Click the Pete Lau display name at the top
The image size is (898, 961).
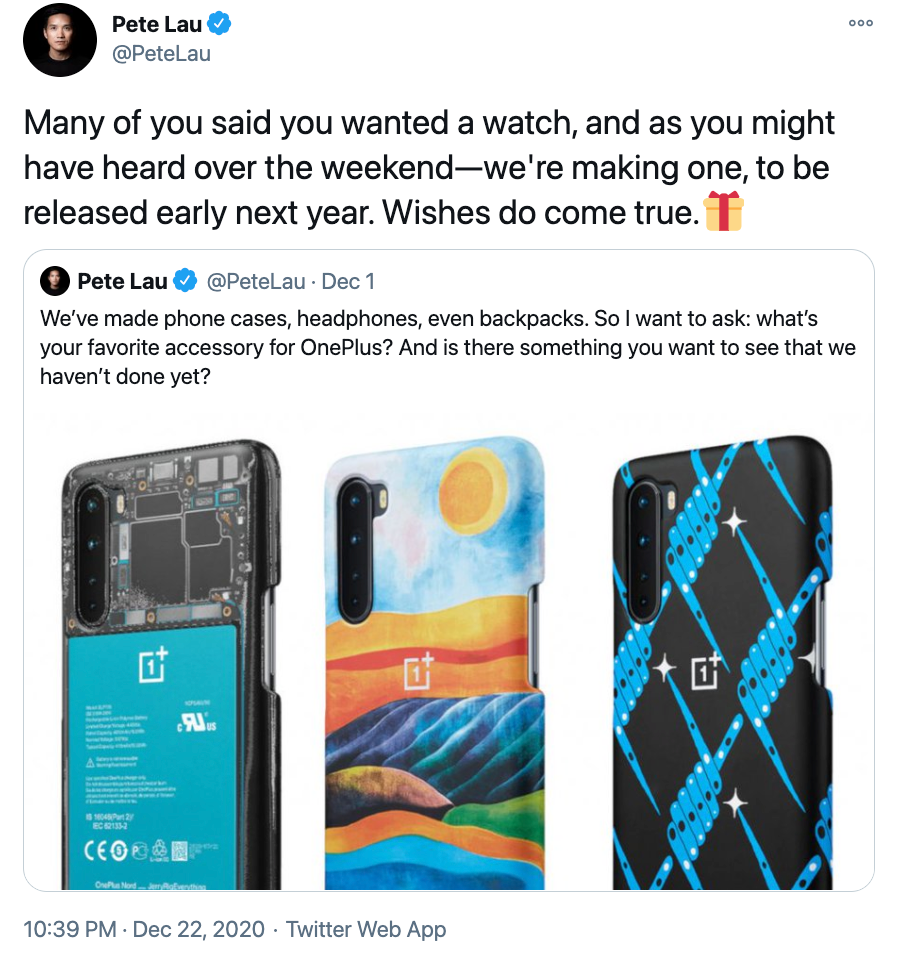[157, 24]
